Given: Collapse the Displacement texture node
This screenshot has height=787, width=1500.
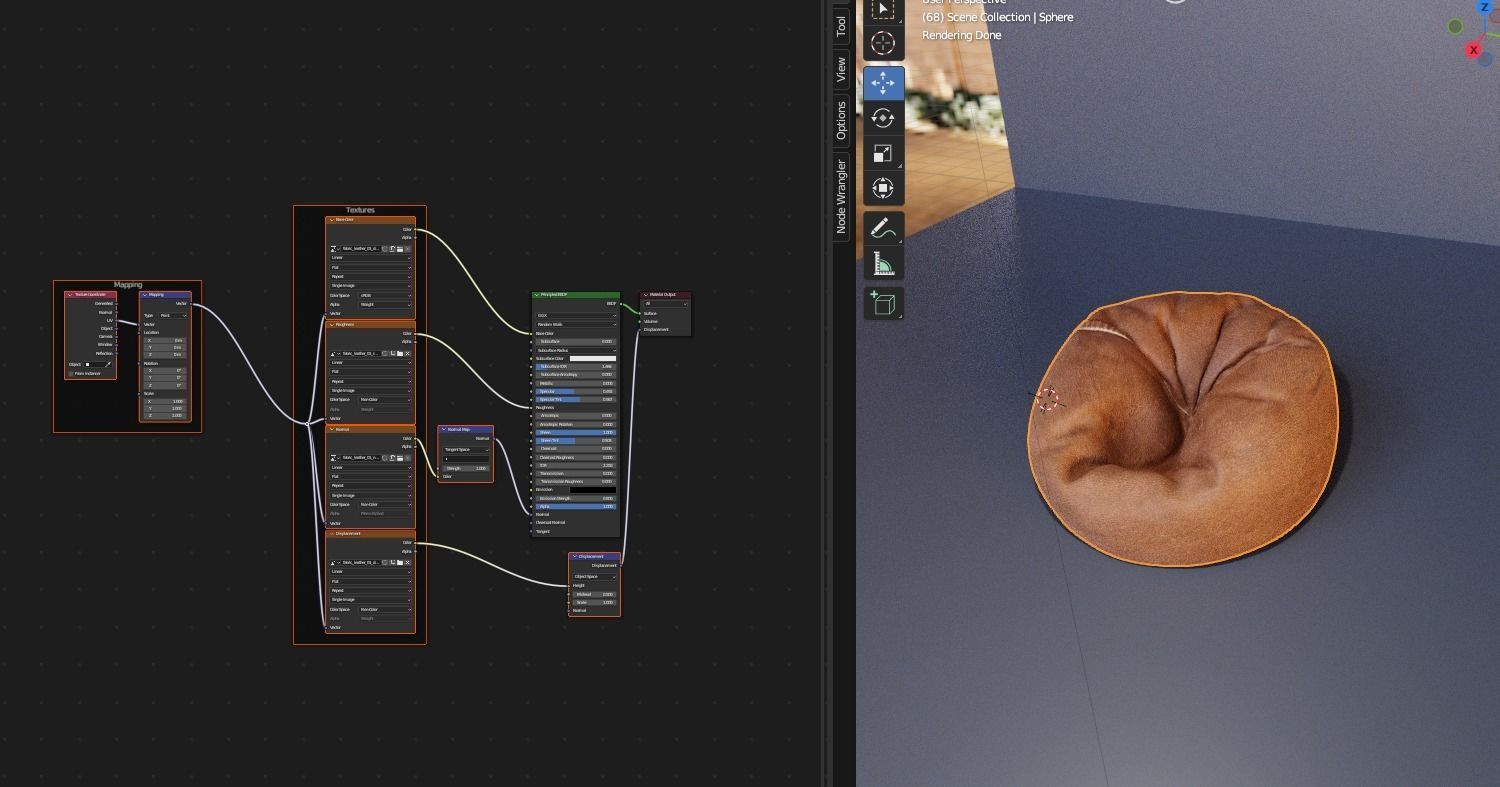Looking at the screenshot, I should (x=332, y=533).
